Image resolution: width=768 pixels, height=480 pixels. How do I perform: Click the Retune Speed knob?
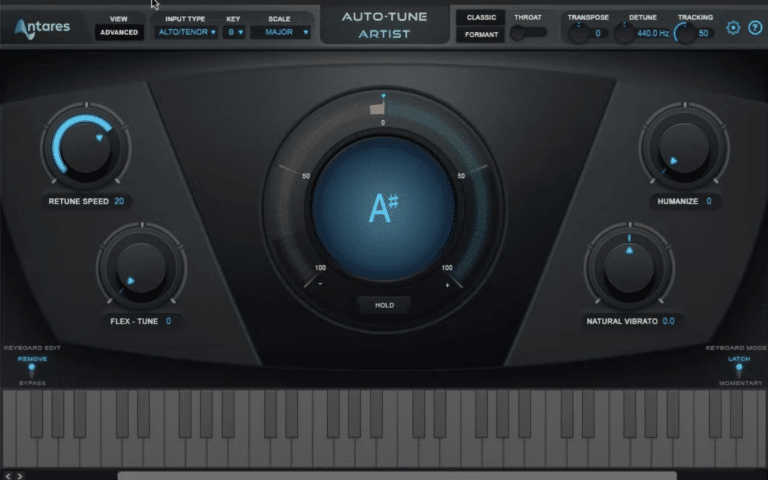click(86, 146)
